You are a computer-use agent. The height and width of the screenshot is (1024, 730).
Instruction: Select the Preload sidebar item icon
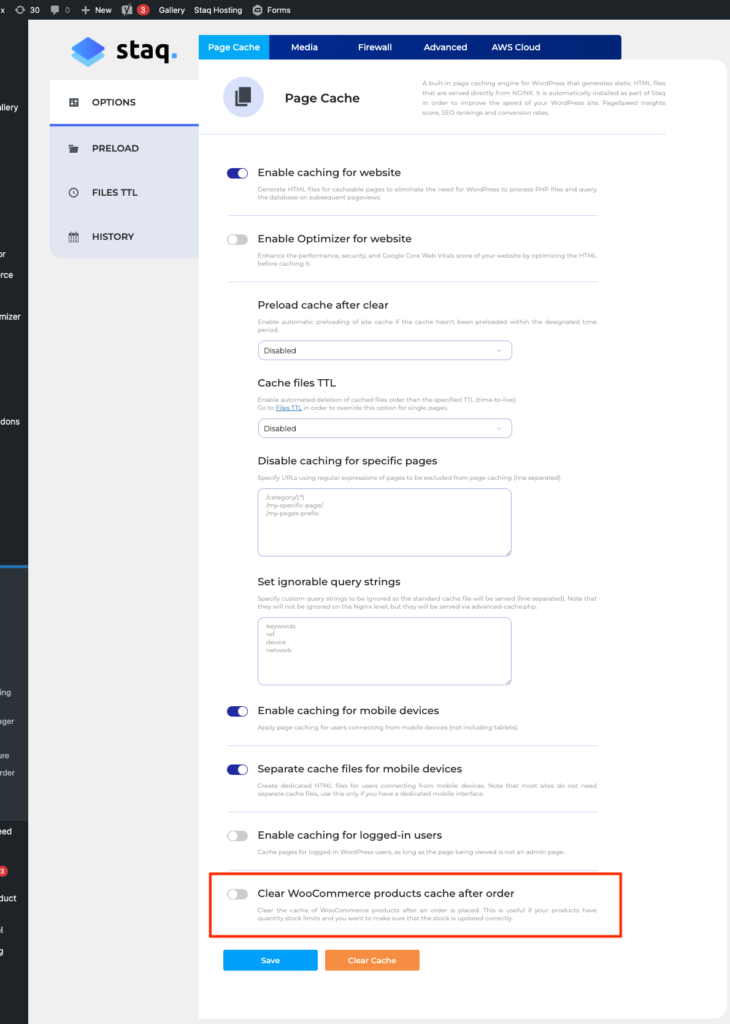(x=72, y=148)
